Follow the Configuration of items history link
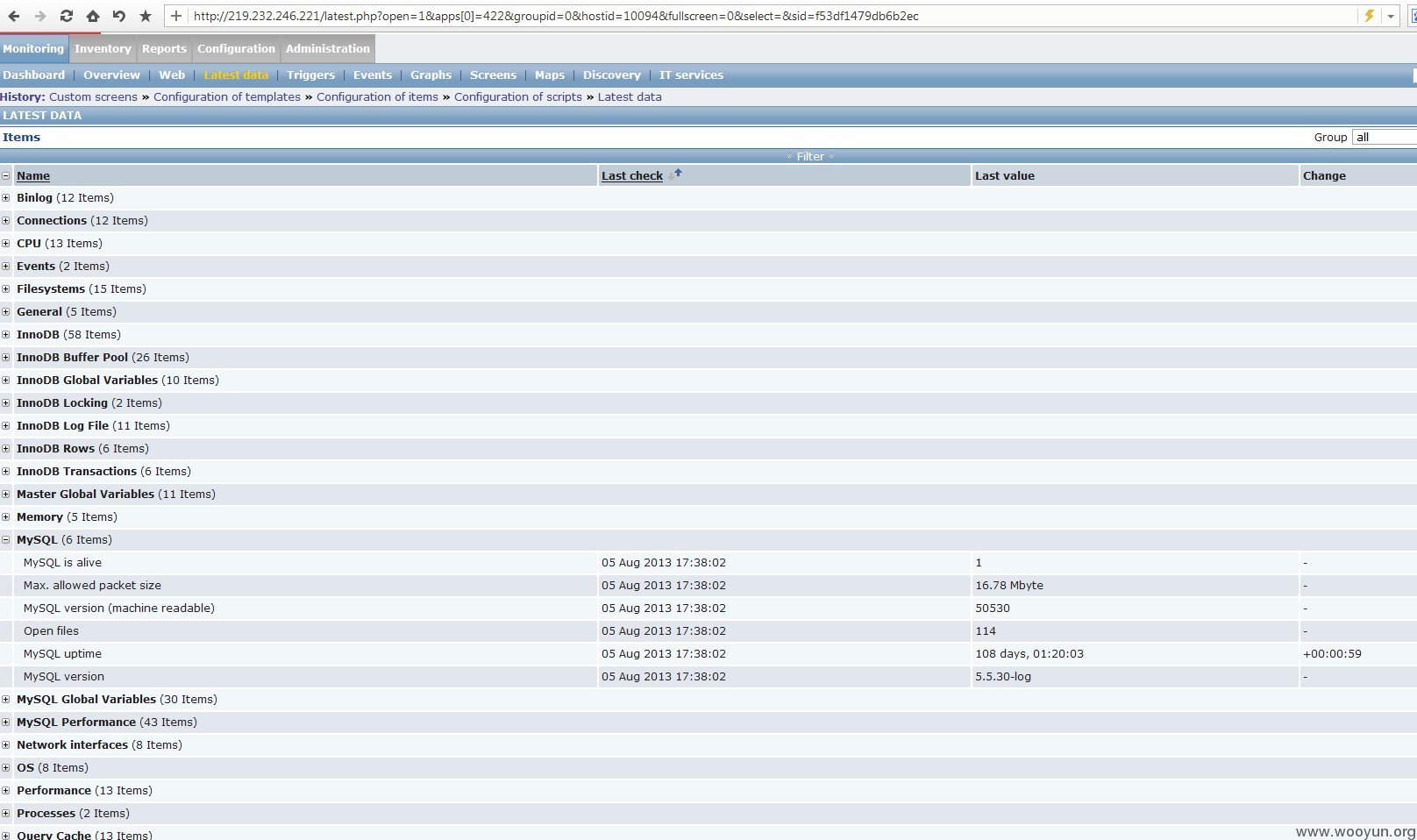Viewport: 1417px width, 840px height. point(377,96)
